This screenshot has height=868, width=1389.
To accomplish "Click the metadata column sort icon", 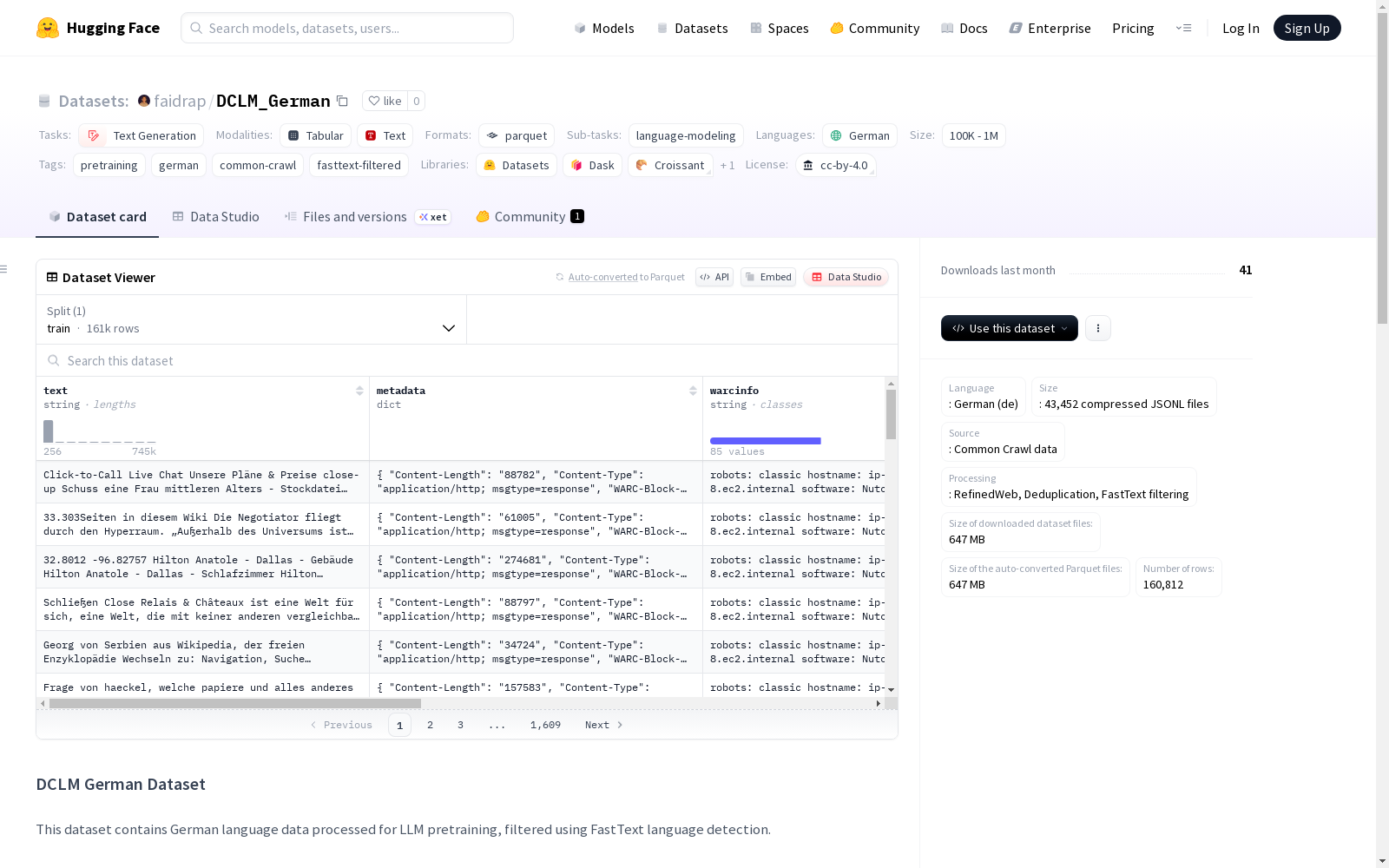I will tap(693, 391).
